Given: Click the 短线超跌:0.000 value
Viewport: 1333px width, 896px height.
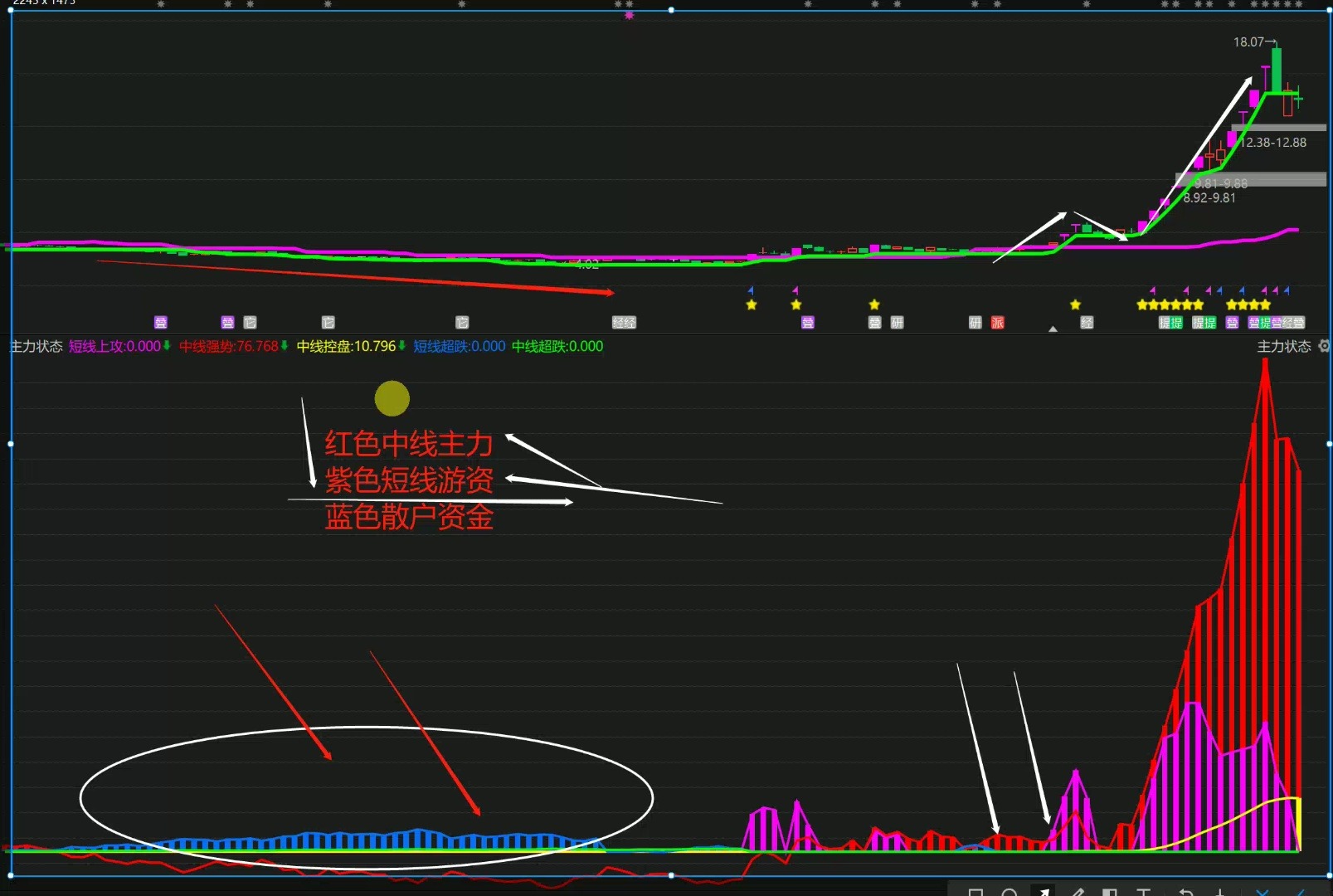Looking at the screenshot, I should tap(460, 346).
